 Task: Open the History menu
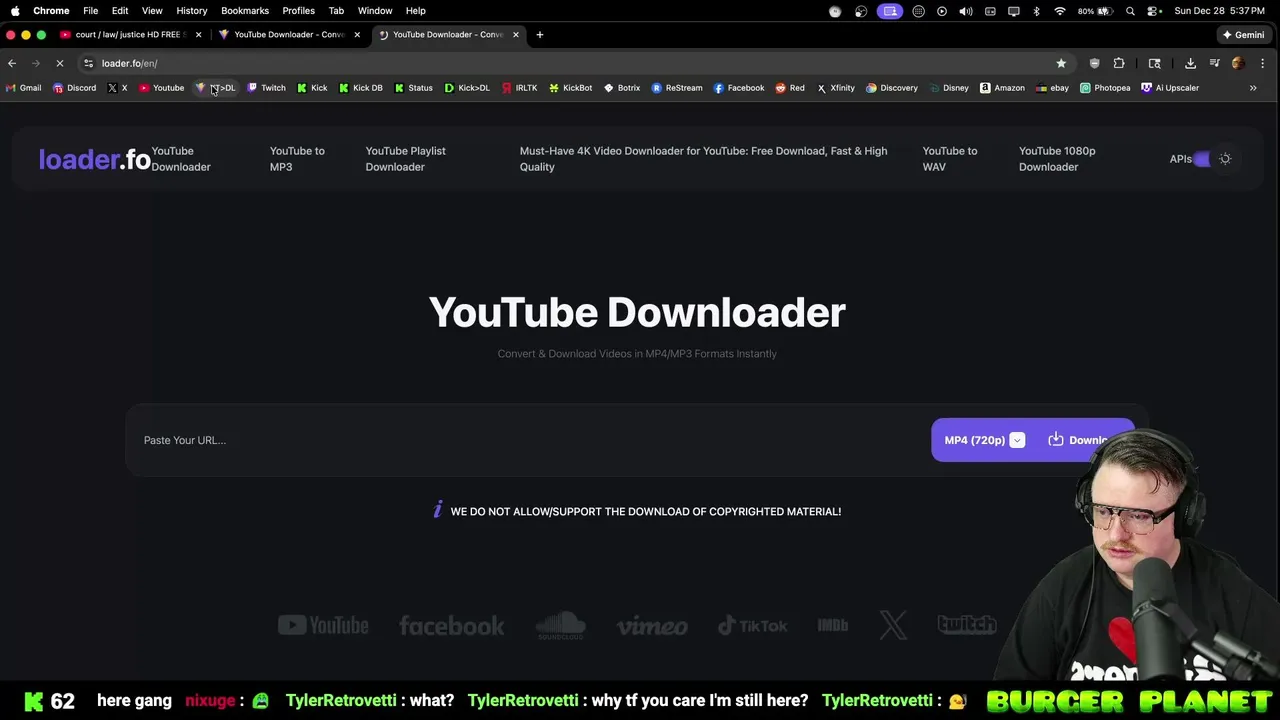click(191, 10)
